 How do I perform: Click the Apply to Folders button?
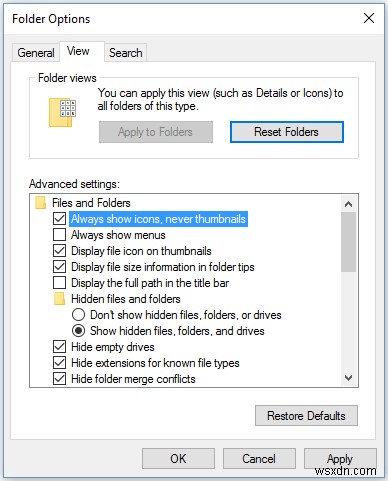[156, 132]
